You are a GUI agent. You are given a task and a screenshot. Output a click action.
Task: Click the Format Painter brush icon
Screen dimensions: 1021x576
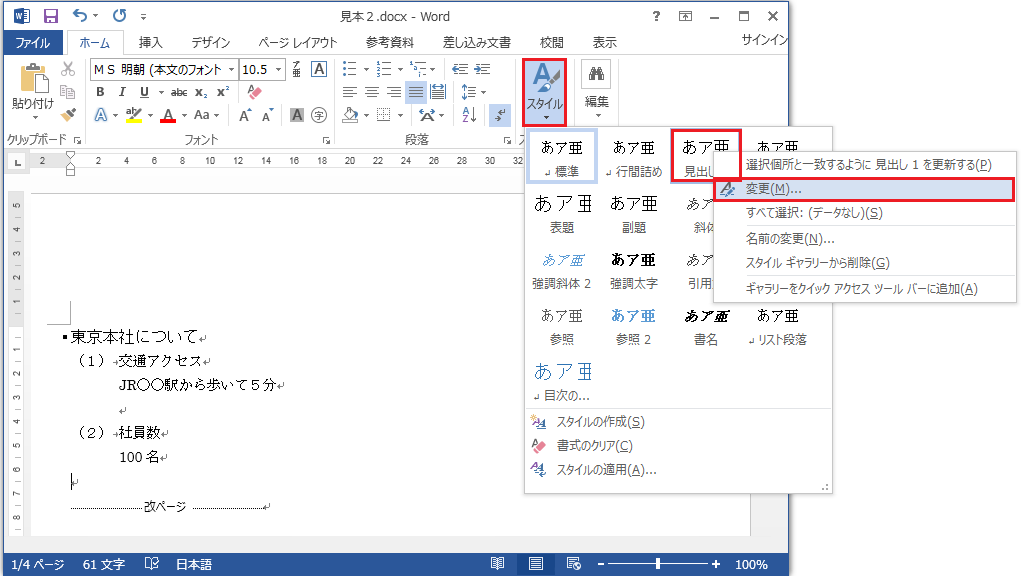tap(68, 115)
